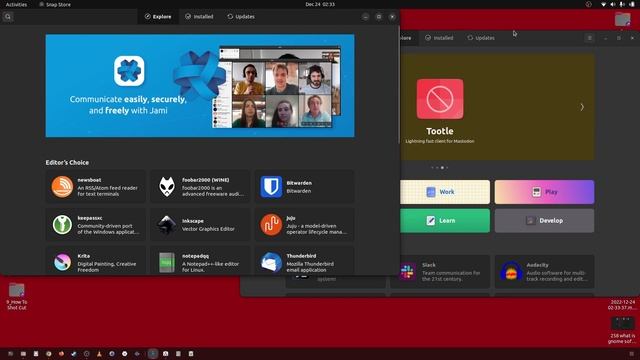Open the Develop category

point(544,220)
